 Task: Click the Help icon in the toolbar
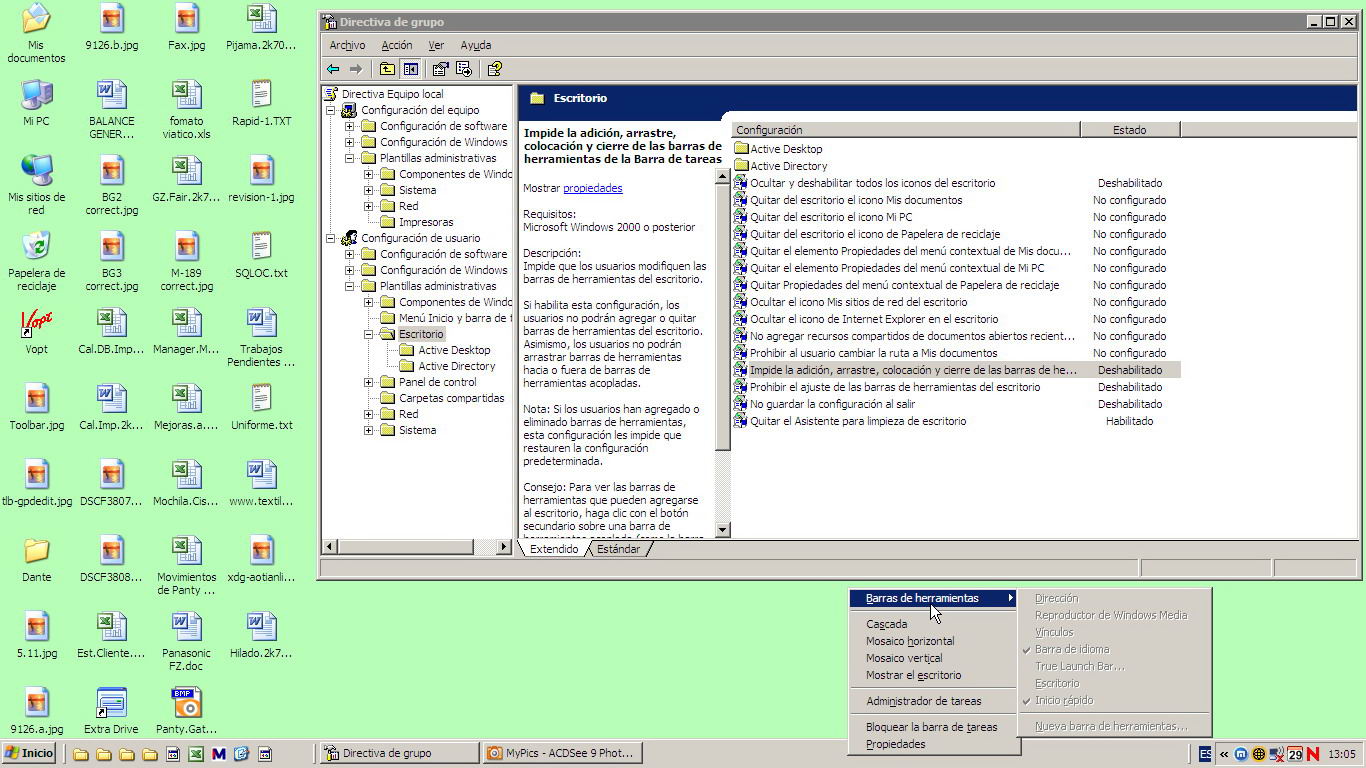tap(494, 69)
